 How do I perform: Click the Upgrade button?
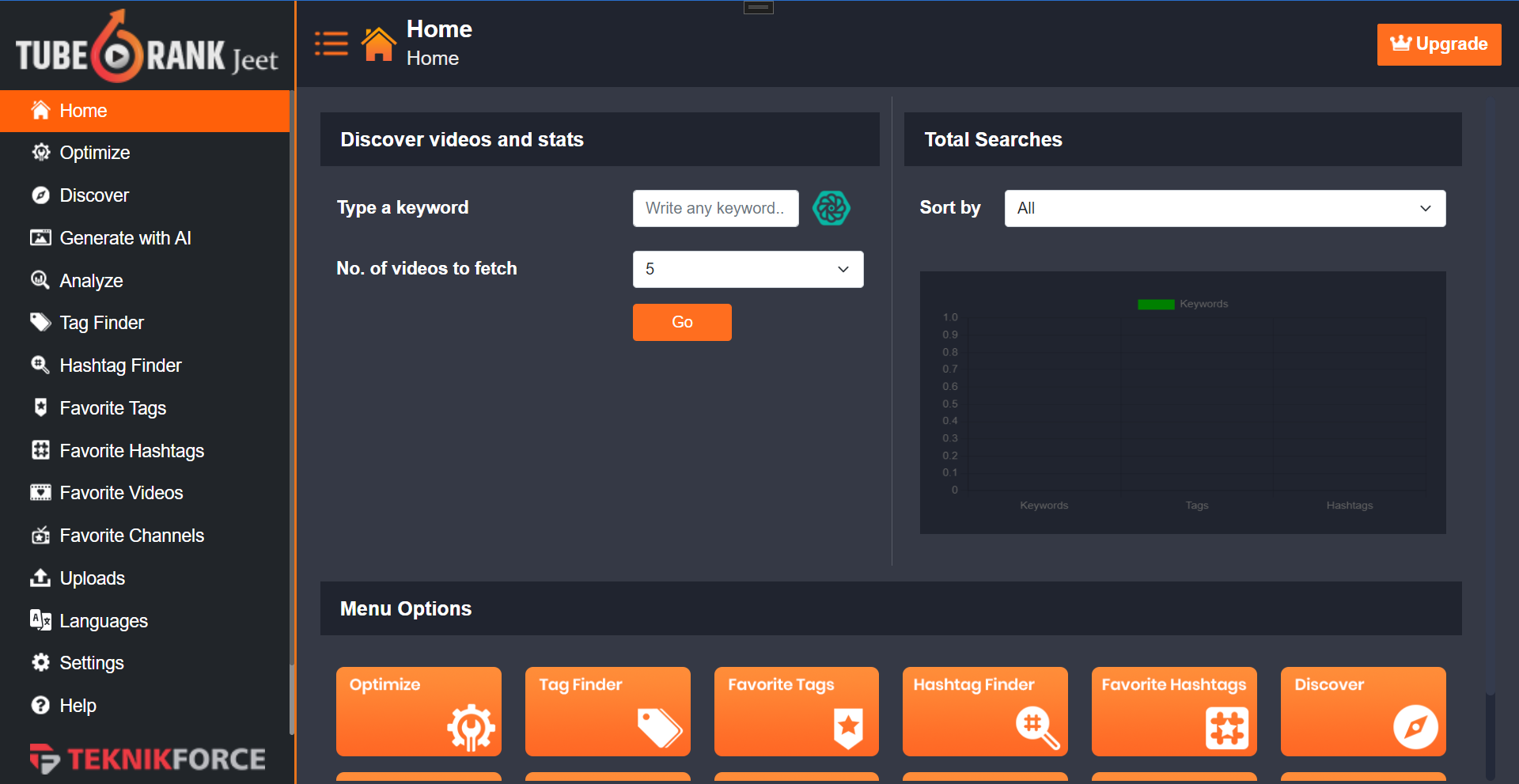click(x=1439, y=44)
